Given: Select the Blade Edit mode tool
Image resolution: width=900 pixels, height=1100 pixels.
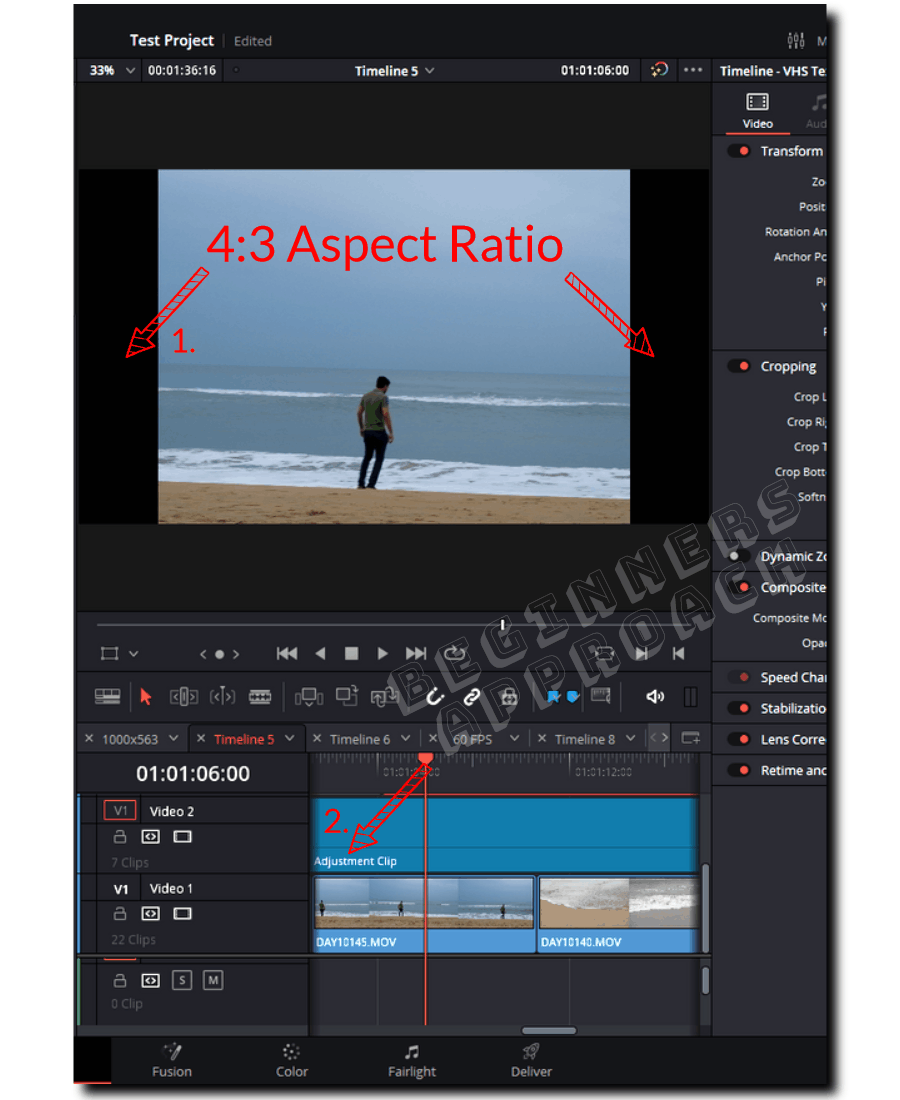Looking at the screenshot, I should [x=261, y=697].
